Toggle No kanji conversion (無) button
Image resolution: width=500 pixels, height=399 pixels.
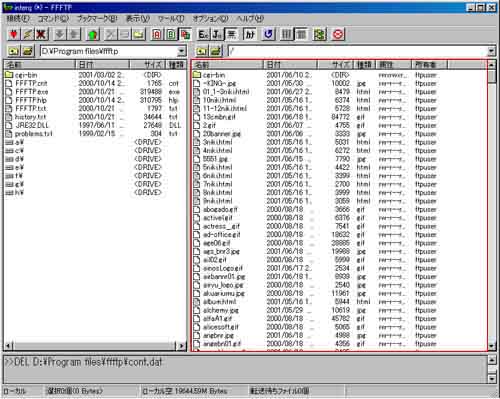231,34
